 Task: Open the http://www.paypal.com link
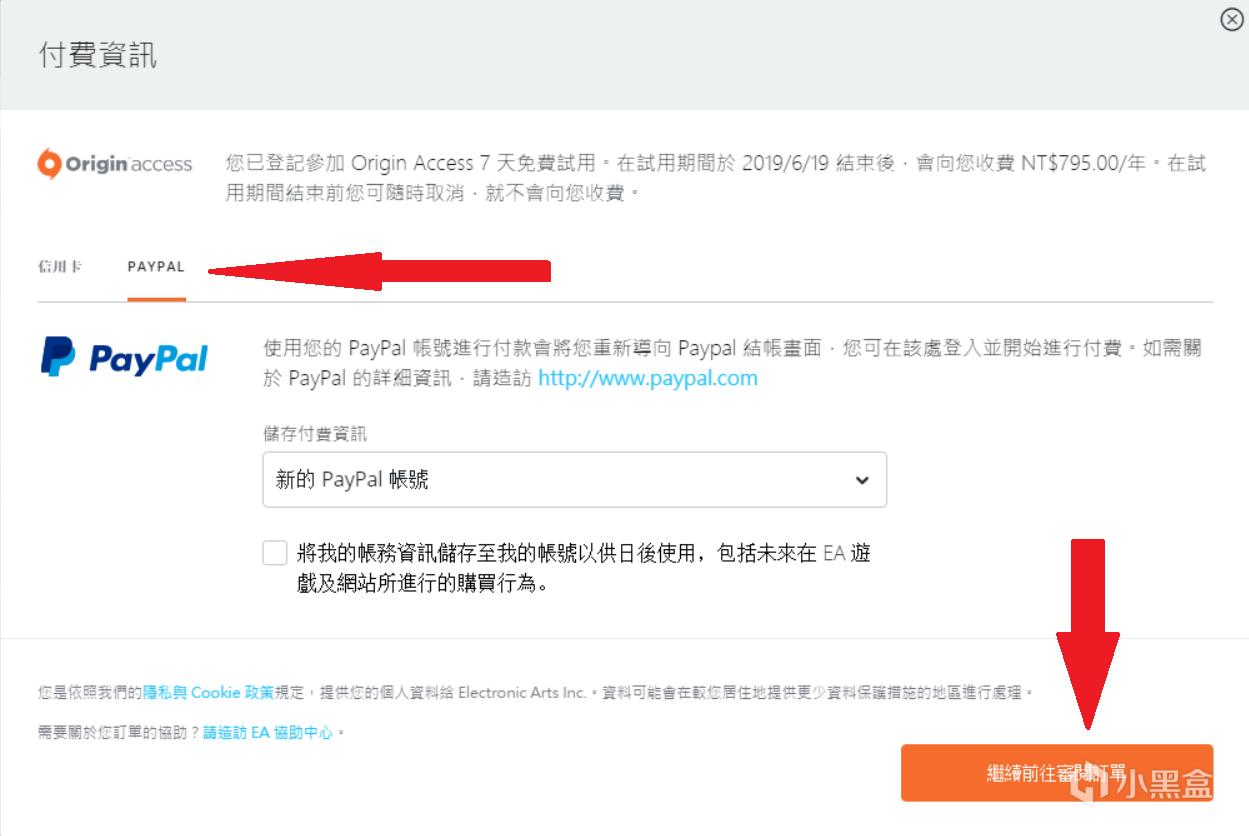pos(647,378)
